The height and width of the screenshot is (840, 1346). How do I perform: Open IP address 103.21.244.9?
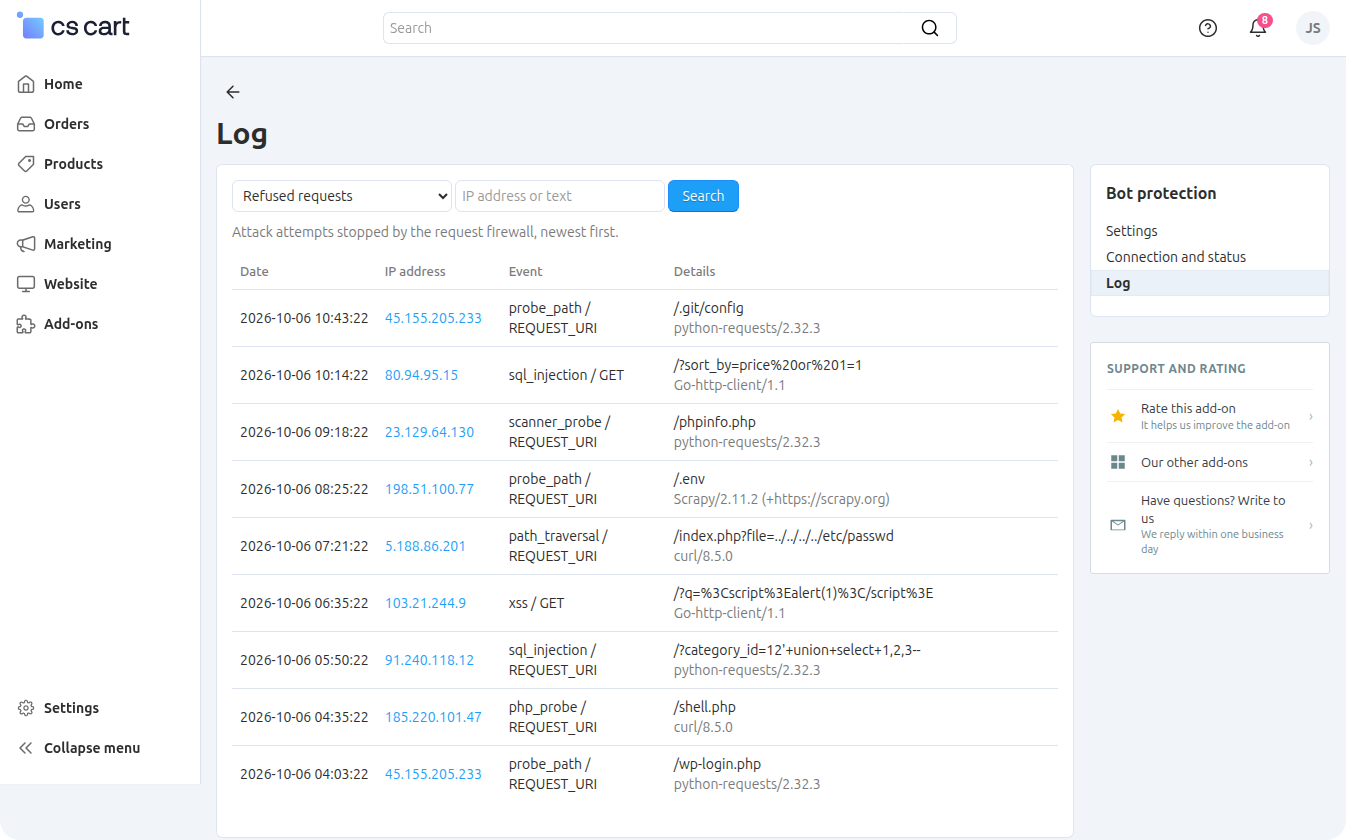425,603
